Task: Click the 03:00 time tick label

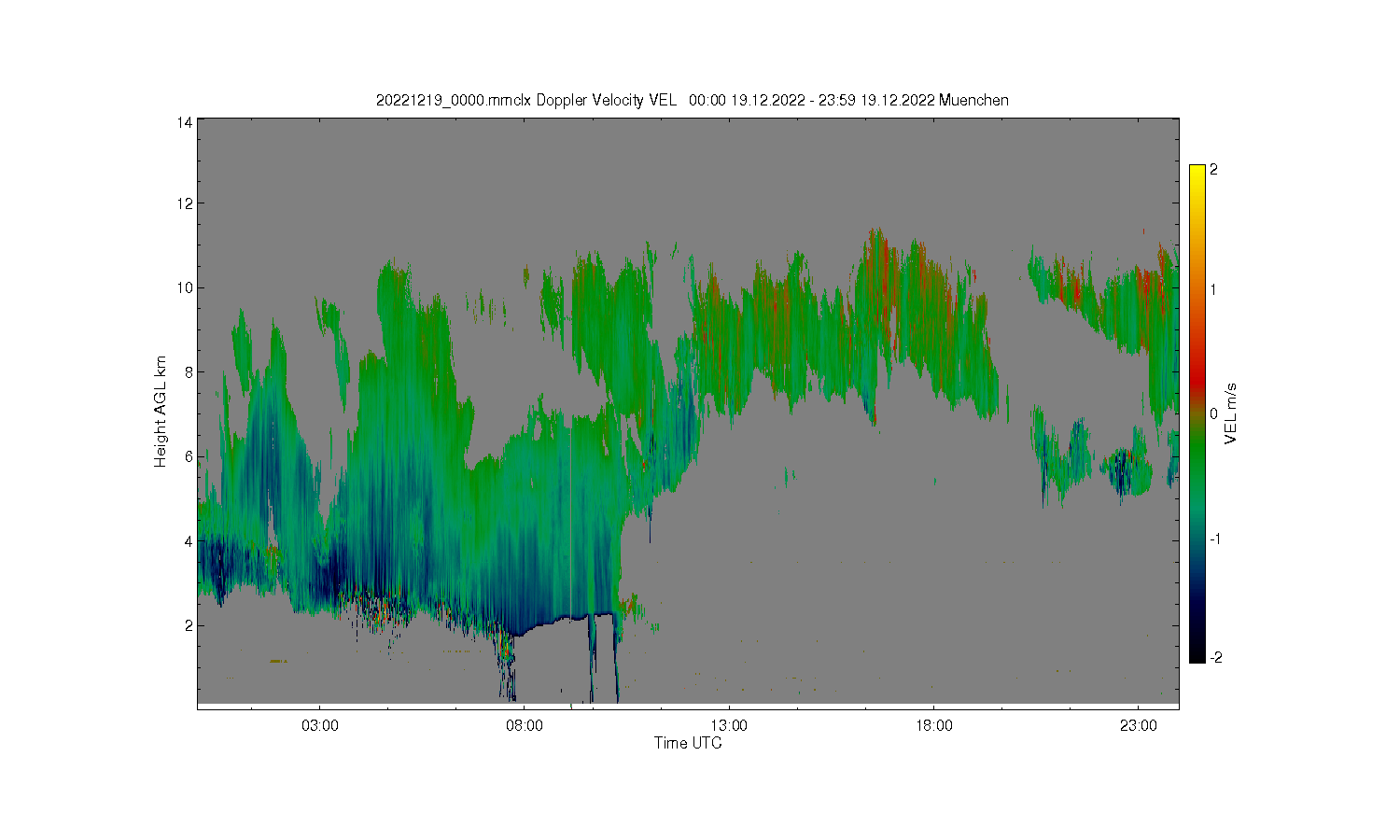Action: [319, 725]
